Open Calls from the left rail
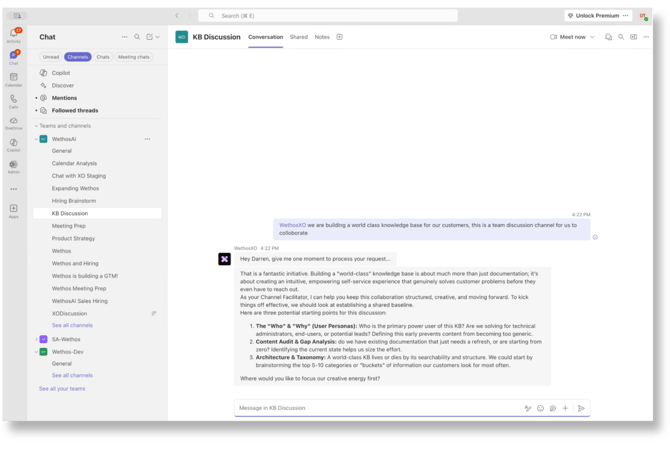This screenshot has height=452, width=670. [x=14, y=101]
